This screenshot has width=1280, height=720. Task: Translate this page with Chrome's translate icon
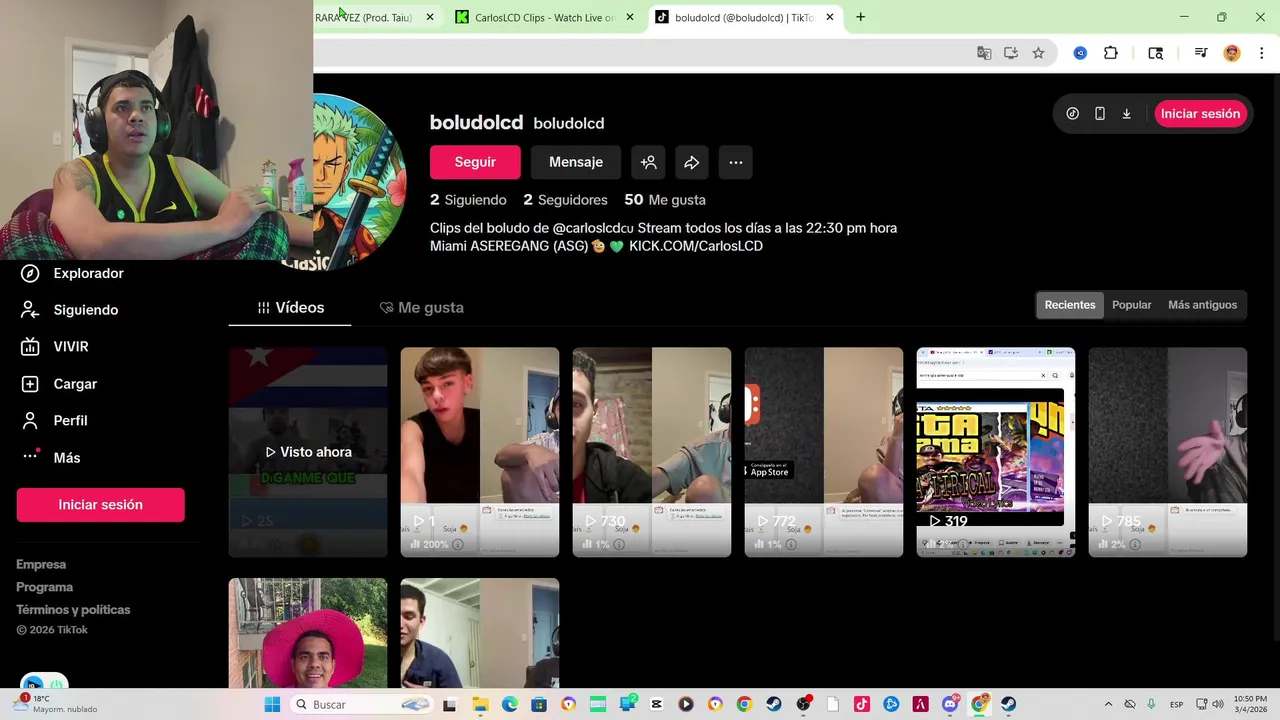click(x=984, y=53)
